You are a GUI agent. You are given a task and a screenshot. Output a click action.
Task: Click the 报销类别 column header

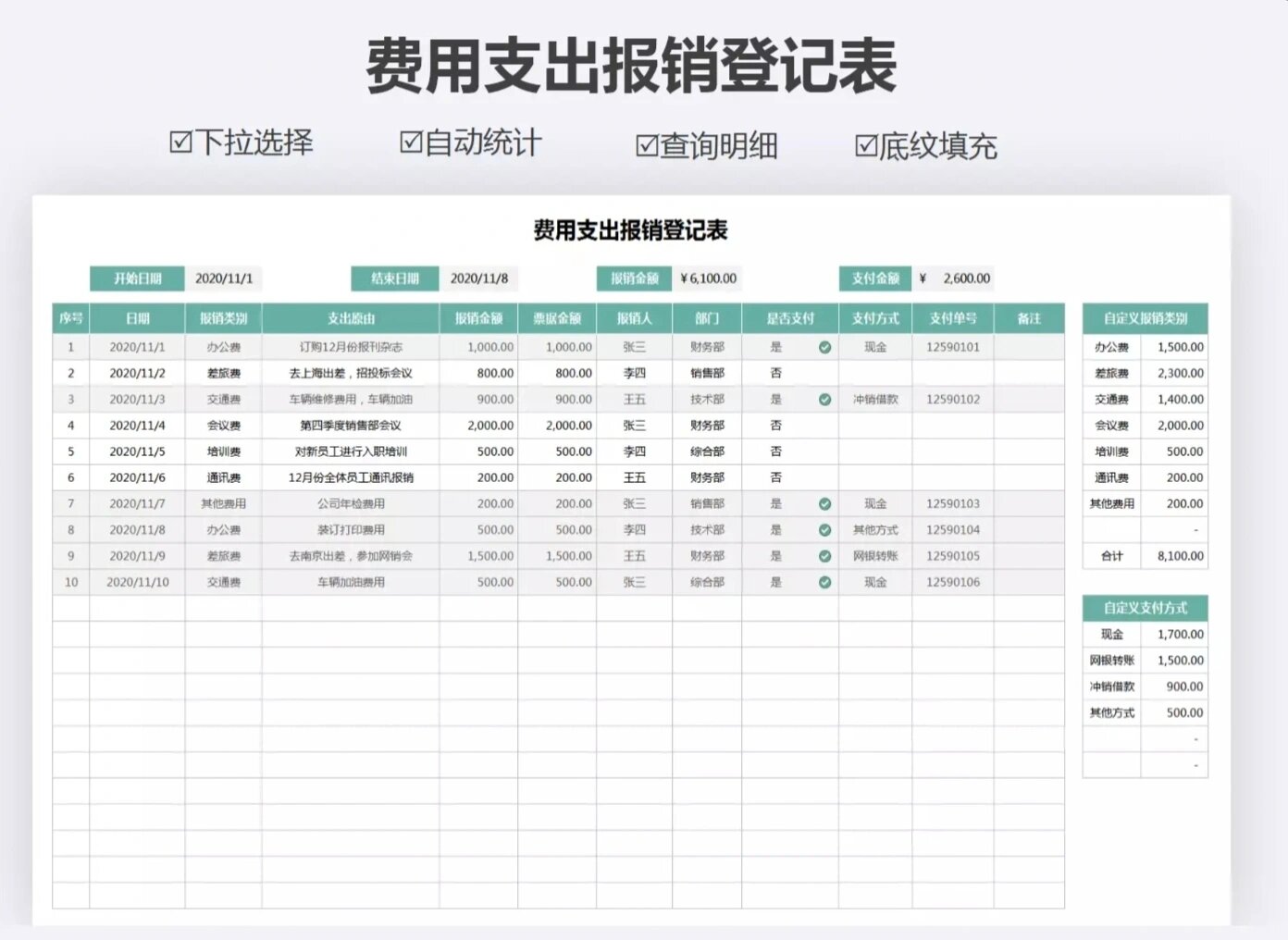pos(223,318)
